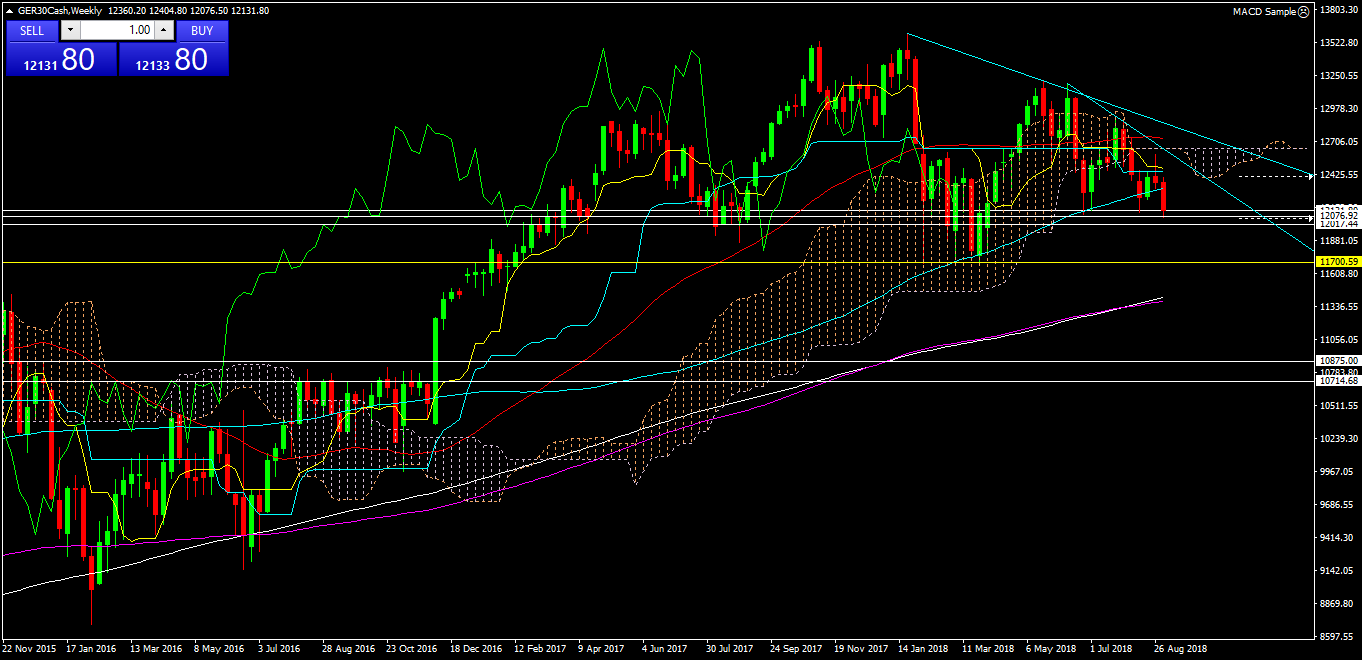This screenshot has width=1362, height=660.
Task: Click the 26 Aug 2018 date label
Action: click(1181, 648)
